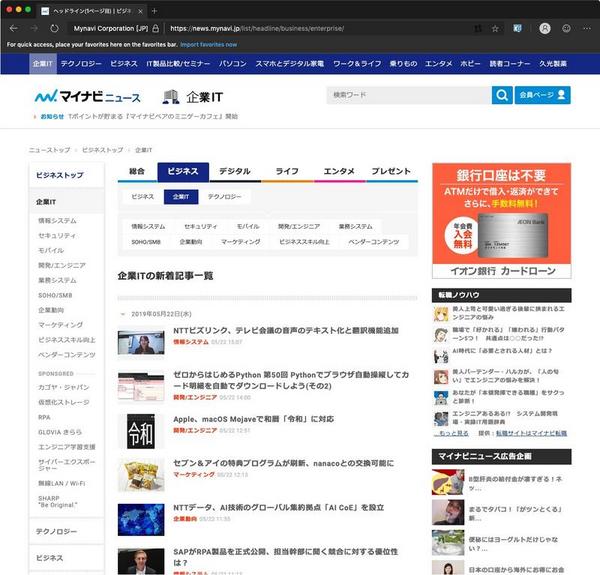Open SOHO/SMB in the left sidebar
Screen dimensions: 600x575
(55, 295)
